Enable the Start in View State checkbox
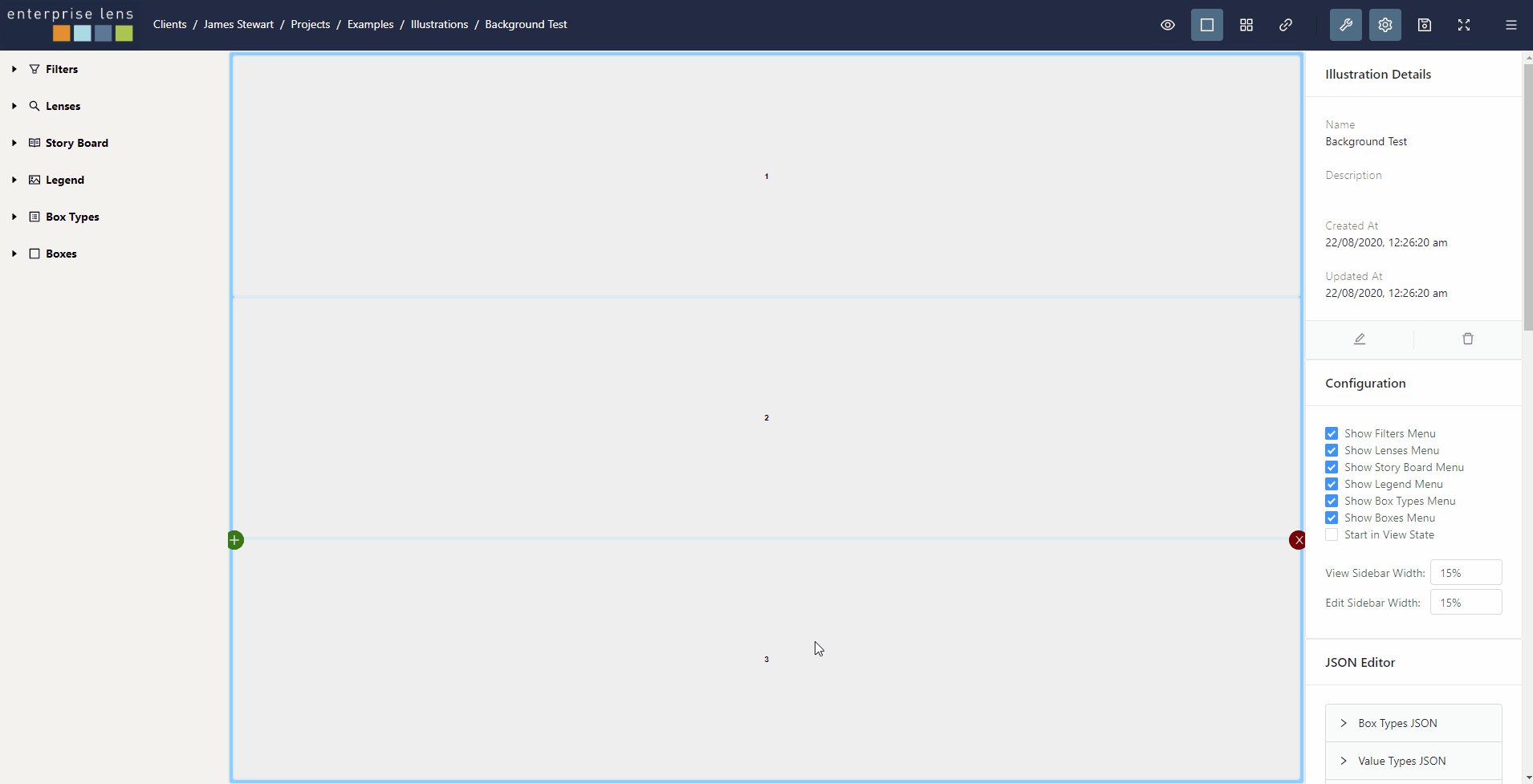 (x=1332, y=534)
